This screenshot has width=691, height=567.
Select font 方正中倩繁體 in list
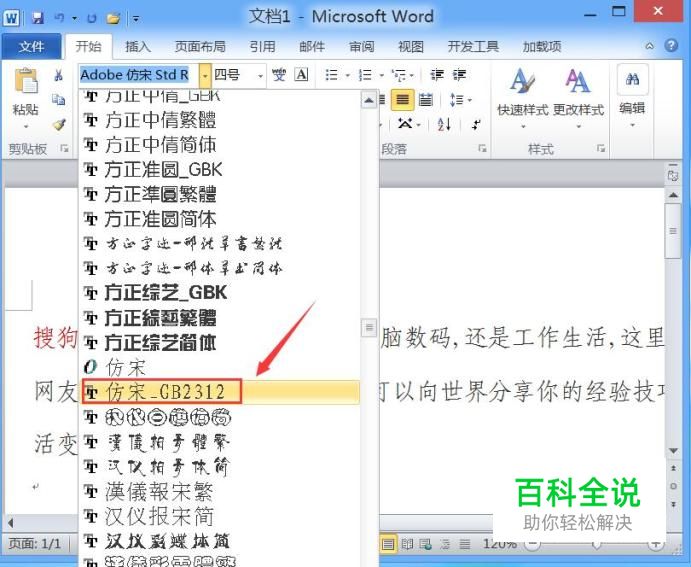pyautogui.click(x=219, y=120)
